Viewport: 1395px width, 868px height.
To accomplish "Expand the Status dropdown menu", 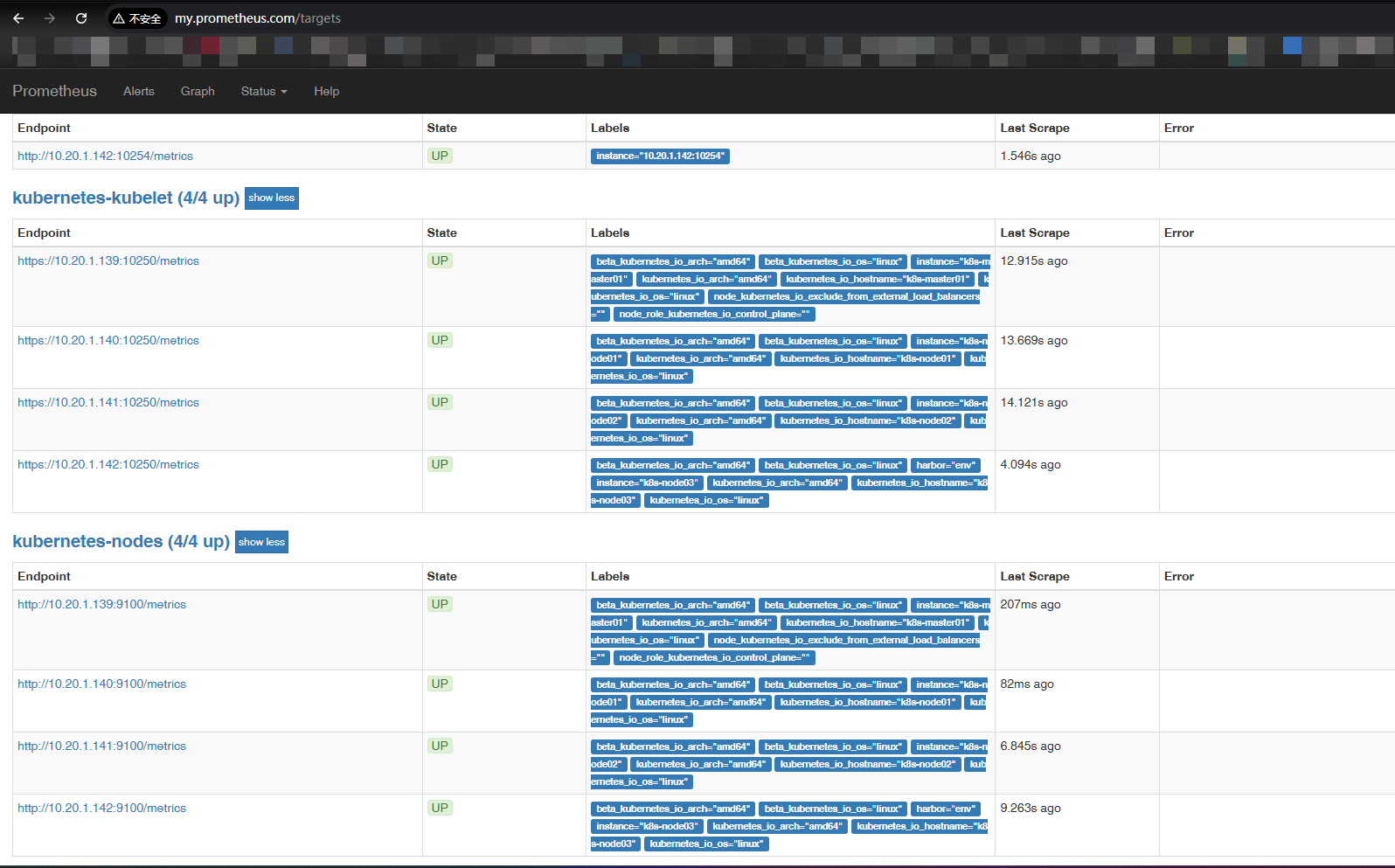I will click(x=264, y=91).
